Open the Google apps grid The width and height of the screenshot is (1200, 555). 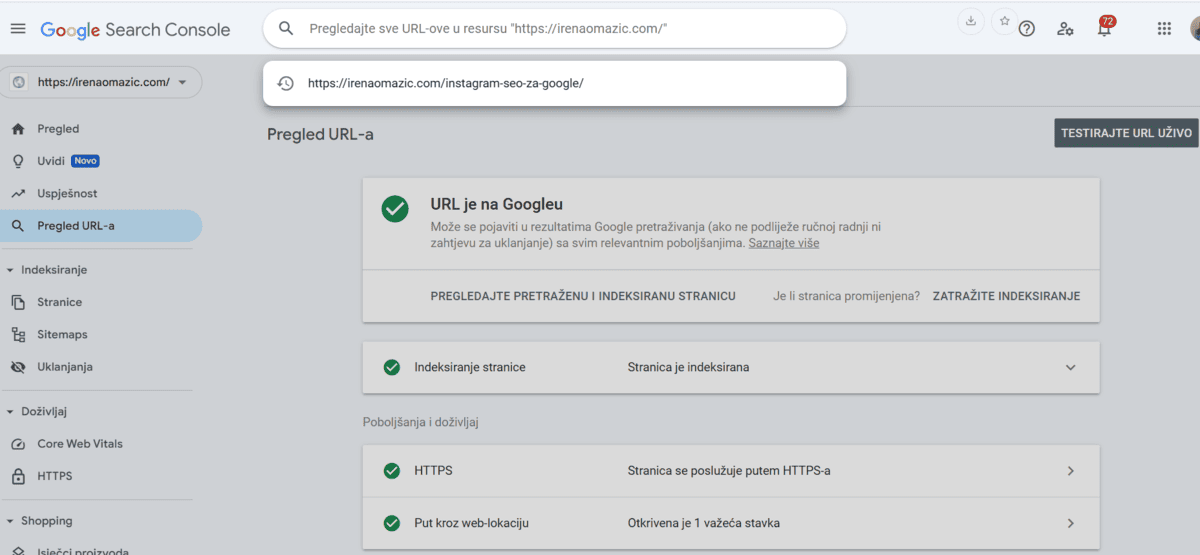[x=1164, y=29]
